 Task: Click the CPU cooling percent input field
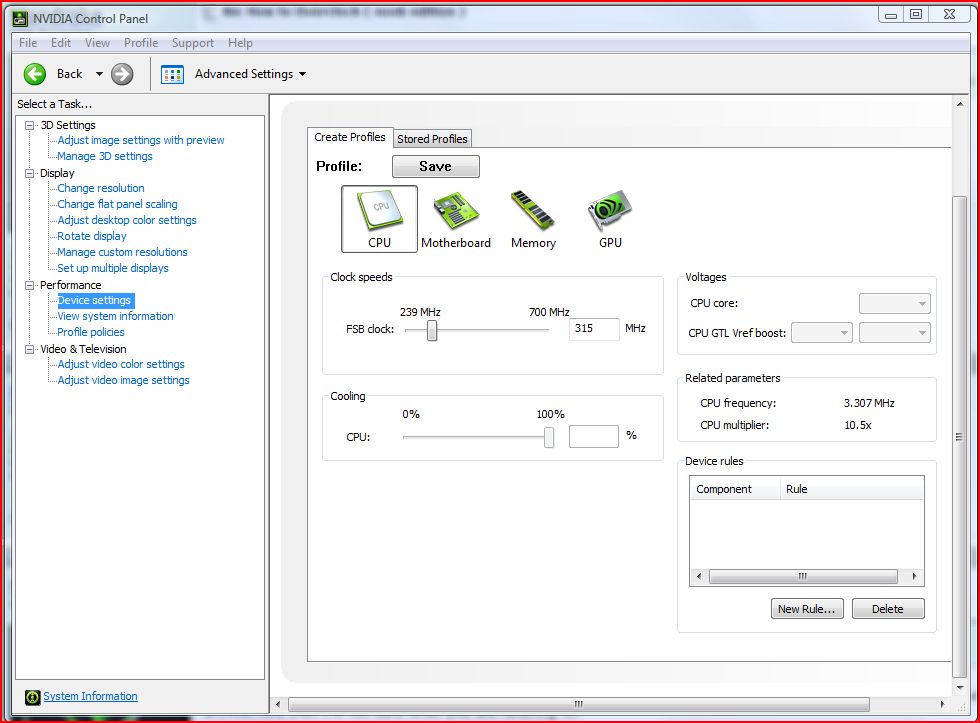[594, 436]
